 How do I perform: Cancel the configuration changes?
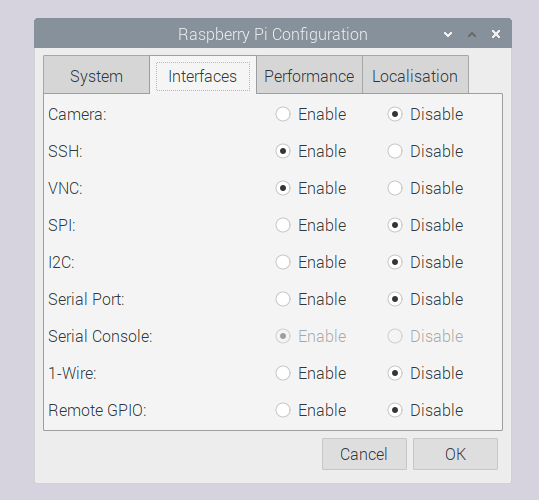point(364,454)
